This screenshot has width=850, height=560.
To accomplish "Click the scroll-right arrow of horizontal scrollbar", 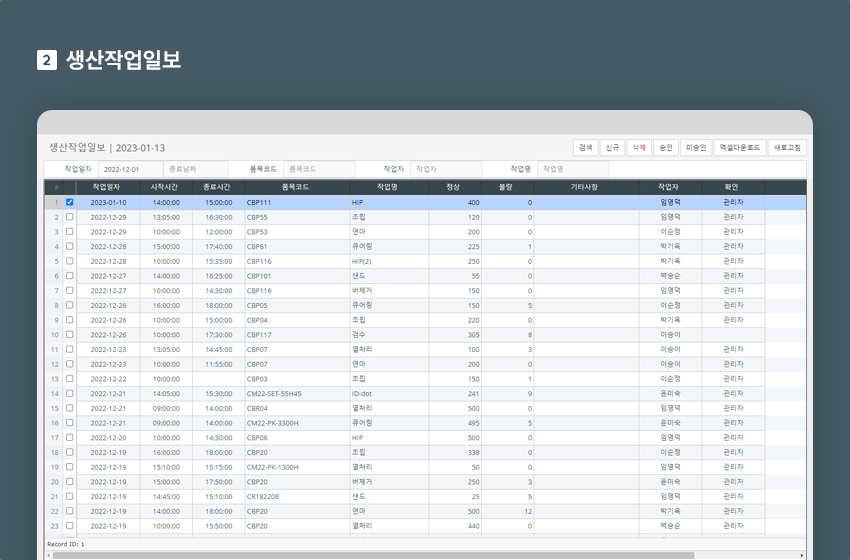I will [x=802, y=555].
